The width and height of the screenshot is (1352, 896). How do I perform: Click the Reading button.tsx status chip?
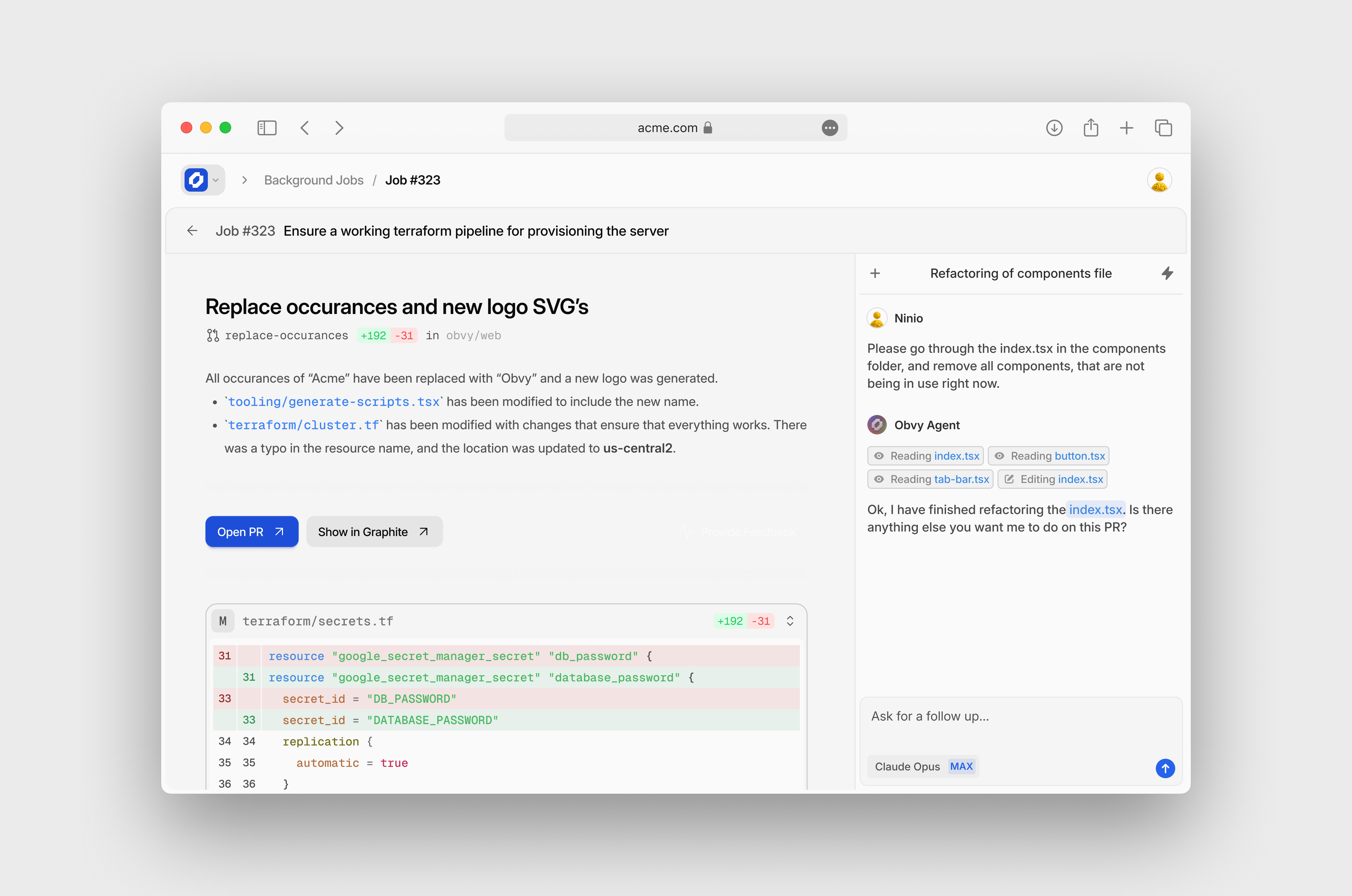(1049, 455)
